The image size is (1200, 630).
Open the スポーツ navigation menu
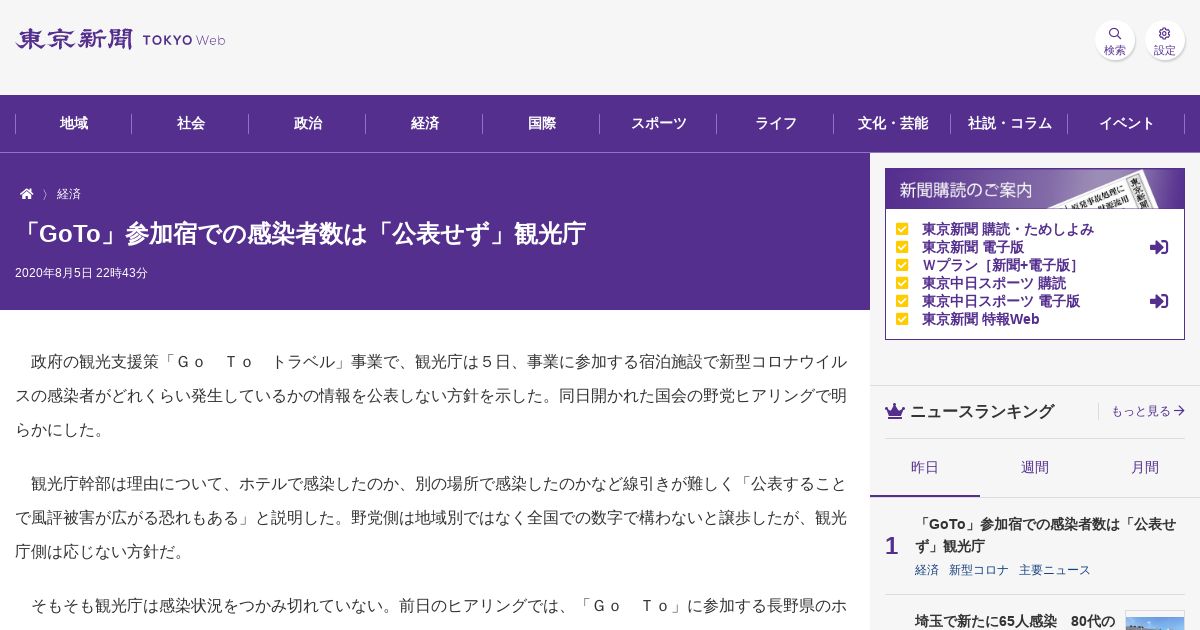tap(659, 123)
